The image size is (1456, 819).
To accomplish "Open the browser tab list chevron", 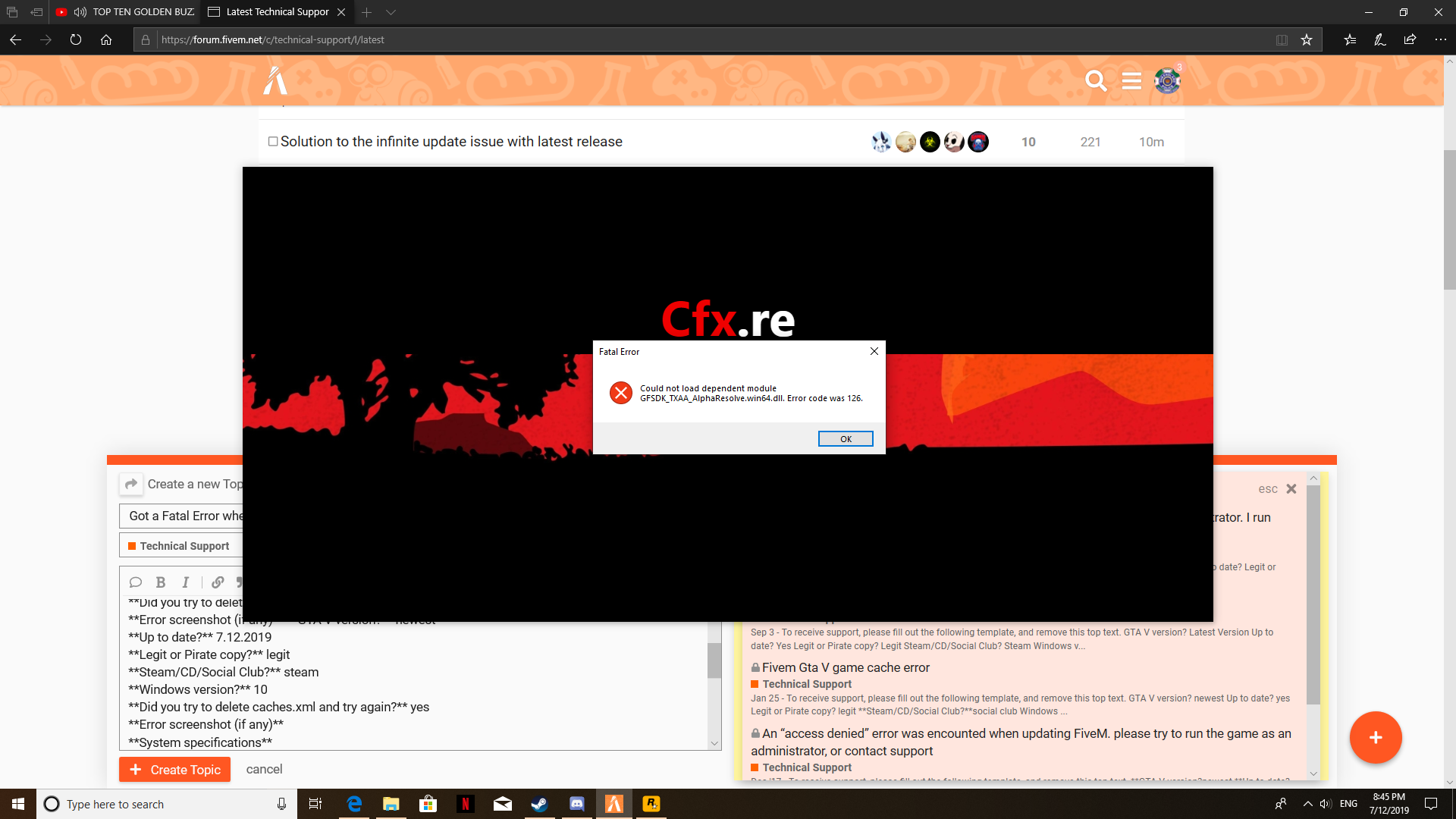I will pyautogui.click(x=391, y=12).
